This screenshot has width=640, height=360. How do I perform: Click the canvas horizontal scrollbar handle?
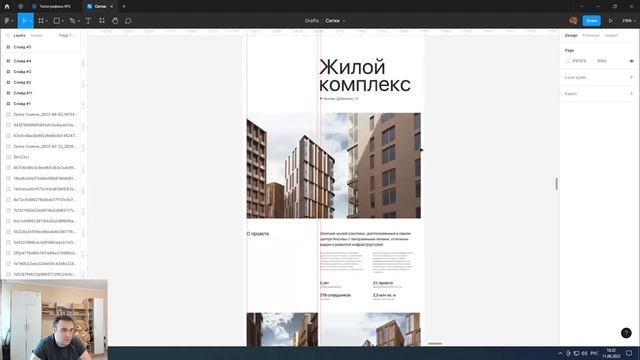tap(435, 344)
